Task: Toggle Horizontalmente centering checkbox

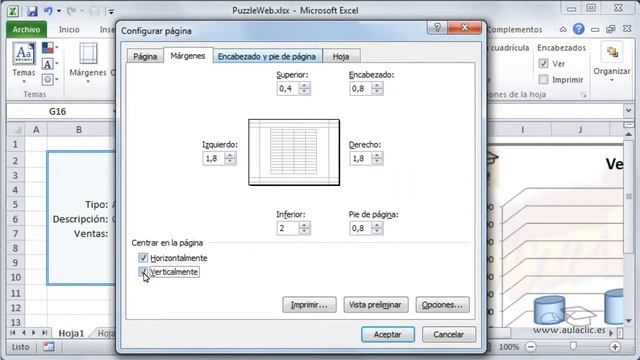Action: click(x=143, y=258)
